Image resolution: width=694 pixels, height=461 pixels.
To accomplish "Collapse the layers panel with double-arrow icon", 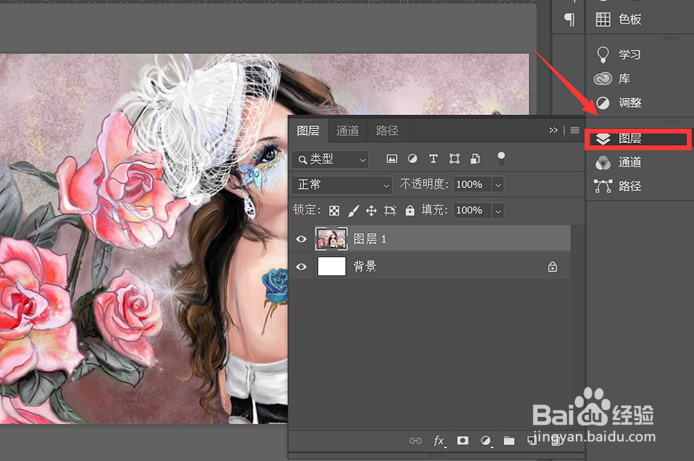I will [x=553, y=130].
